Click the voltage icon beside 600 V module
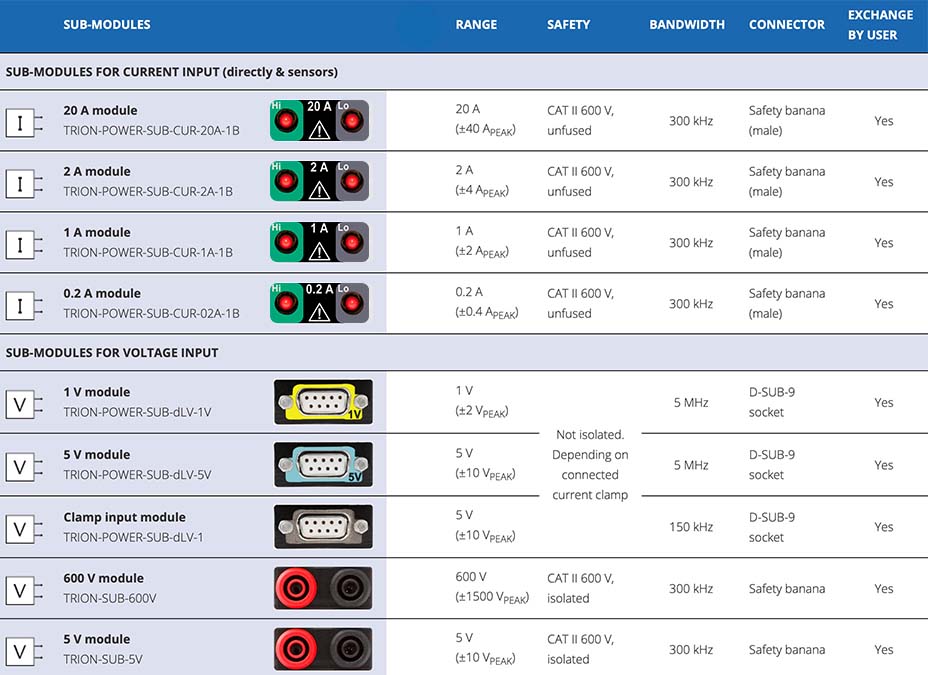Viewport: 928px width, 675px height. coord(22,590)
